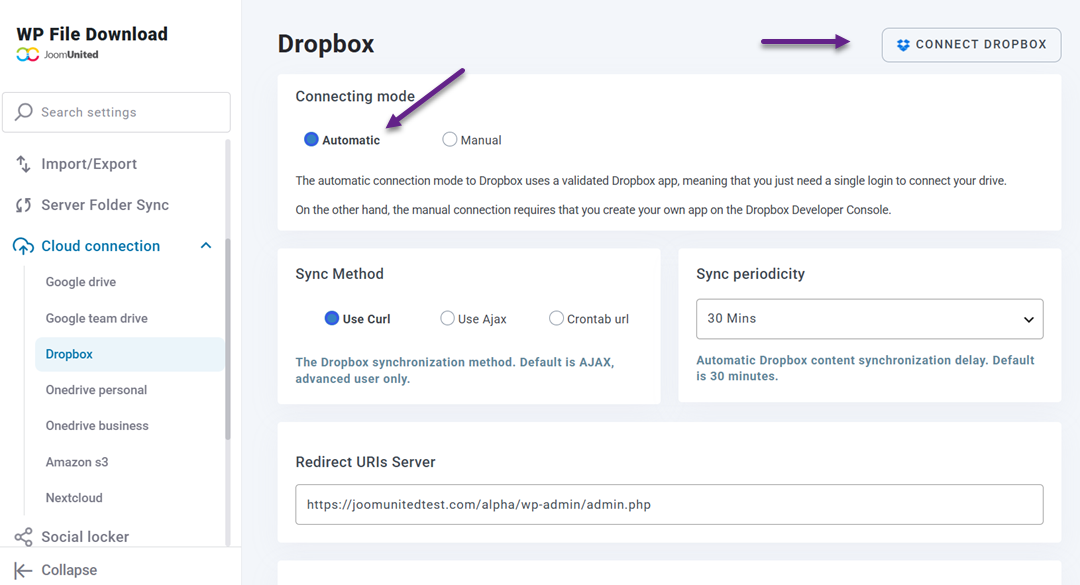Open Social locker settings
This screenshot has height=585, width=1080.
coord(85,537)
